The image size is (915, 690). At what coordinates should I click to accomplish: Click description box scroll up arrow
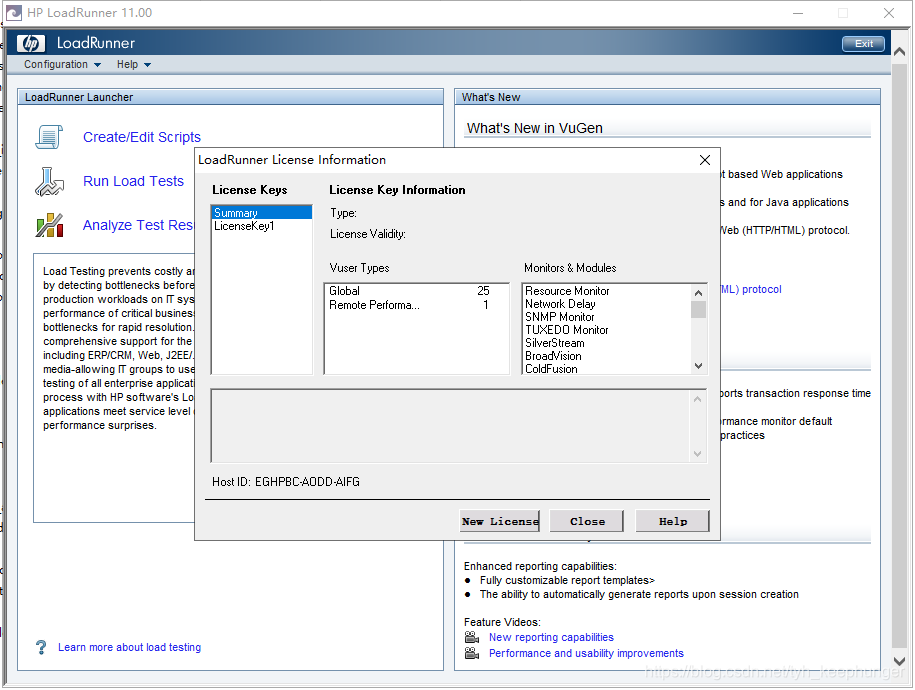(697, 399)
